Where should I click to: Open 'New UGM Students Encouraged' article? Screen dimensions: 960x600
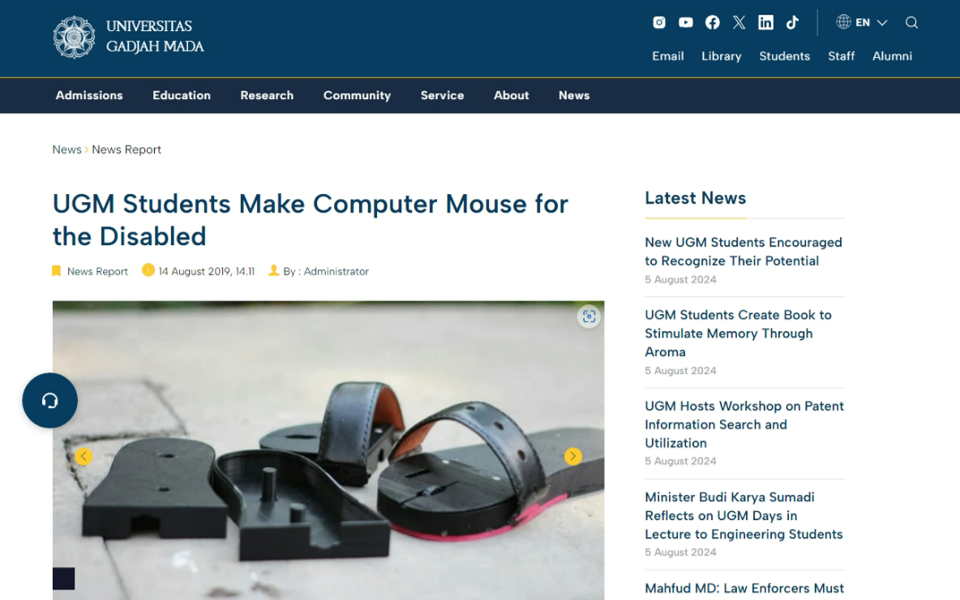[x=743, y=251]
